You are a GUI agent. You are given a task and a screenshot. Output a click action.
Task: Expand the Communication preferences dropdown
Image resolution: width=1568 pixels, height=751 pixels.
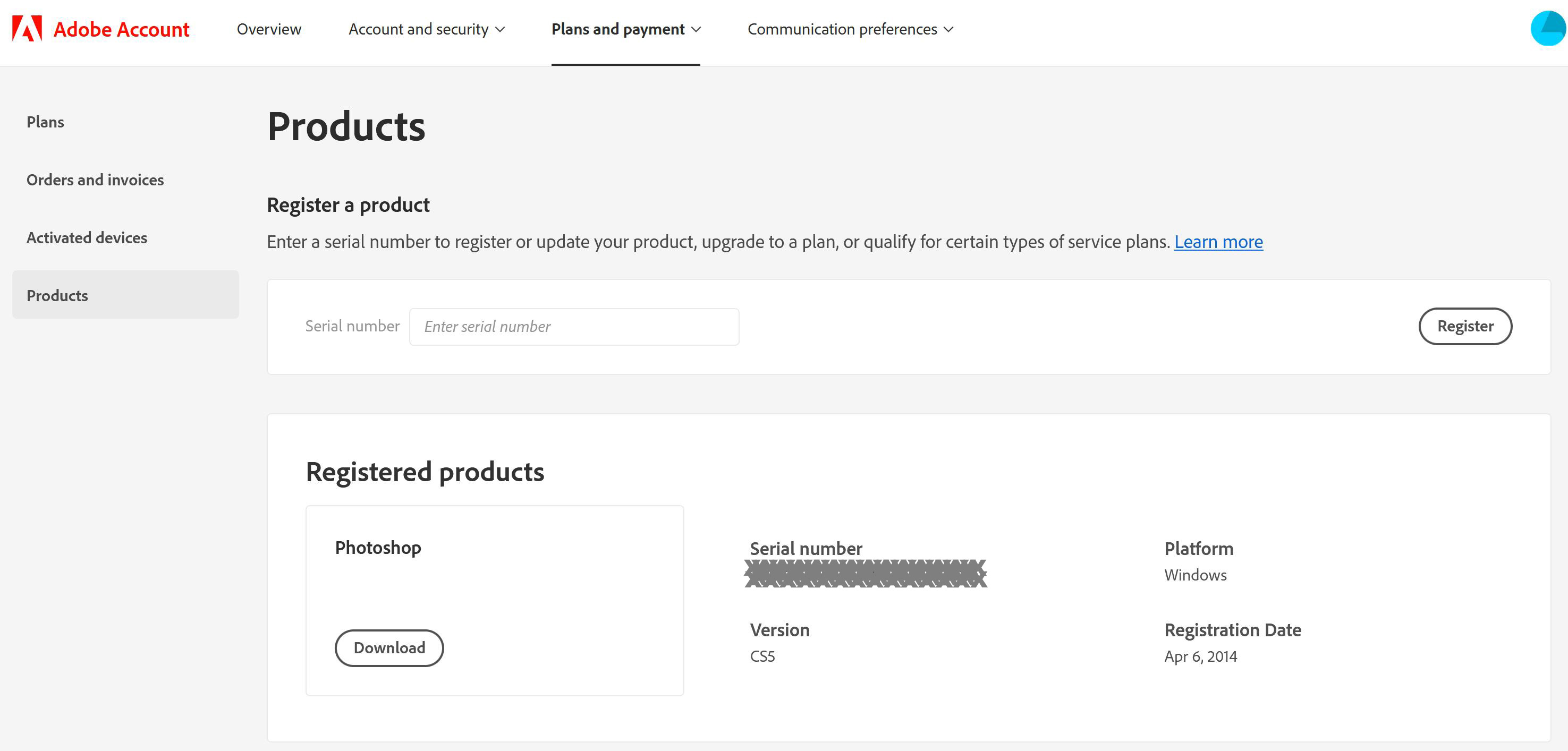pos(850,29)
